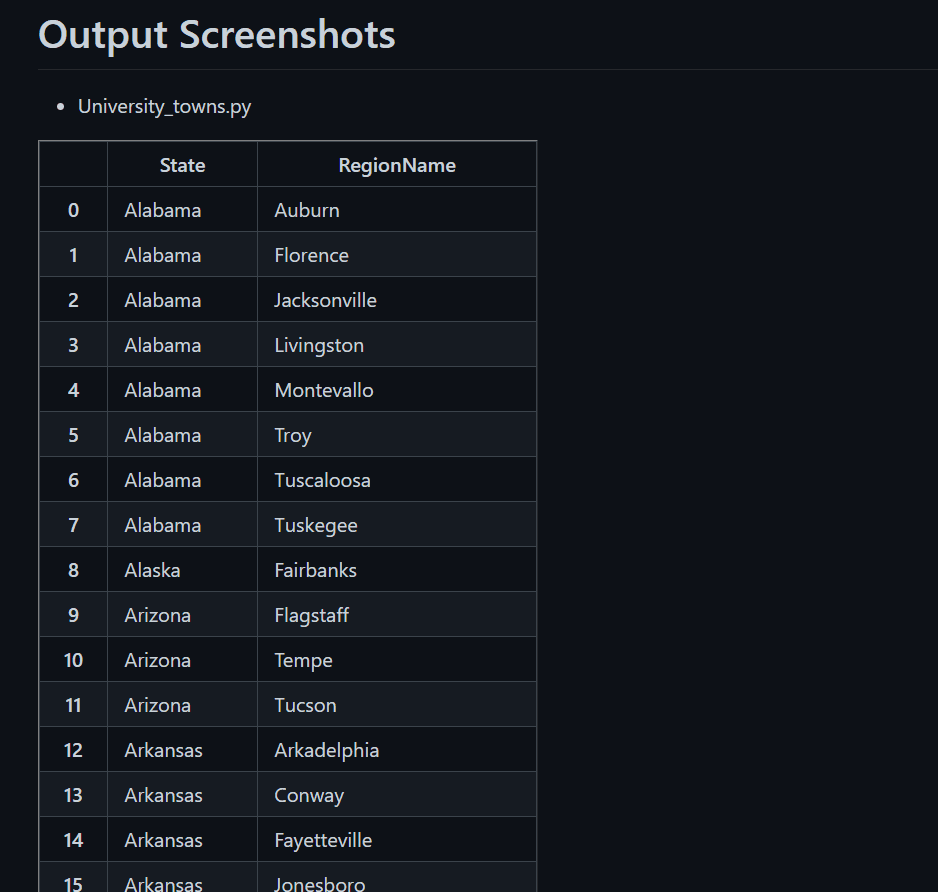Click the Arkadelphia cell
938x892 pixels.
397,750
